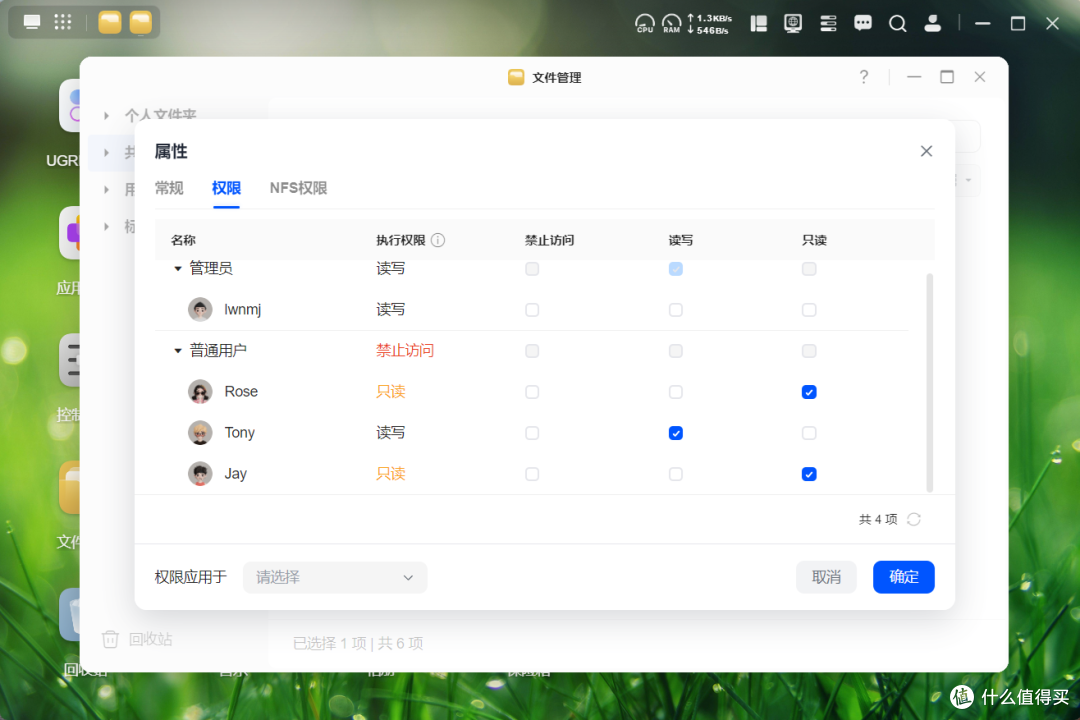This screenshot has width=1080, height=720.
Task: Refresh the permission list with the reload icon
Action: (x=914, y=520)
